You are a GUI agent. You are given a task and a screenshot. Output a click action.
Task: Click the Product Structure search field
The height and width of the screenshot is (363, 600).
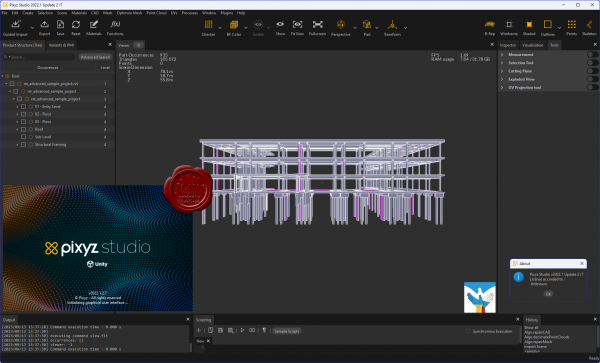click(38, 57)
